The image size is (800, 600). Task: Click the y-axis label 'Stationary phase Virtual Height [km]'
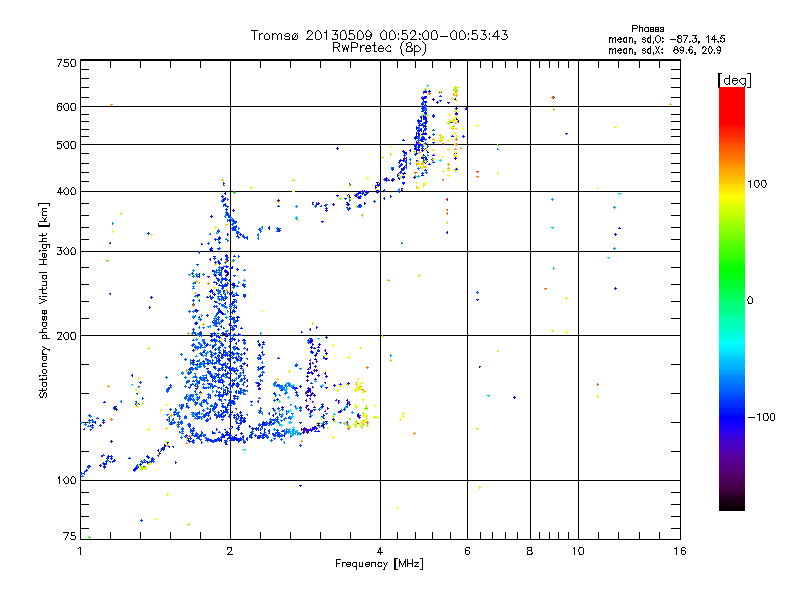pyautogui.click(x=44, y=300)
